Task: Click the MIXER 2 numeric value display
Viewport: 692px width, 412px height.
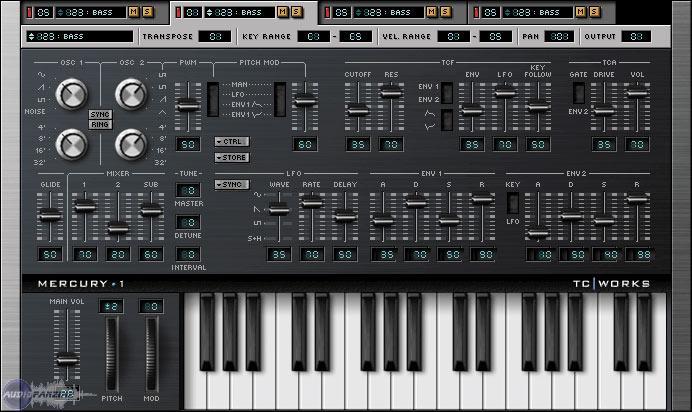Action: (x=118, y=254)
